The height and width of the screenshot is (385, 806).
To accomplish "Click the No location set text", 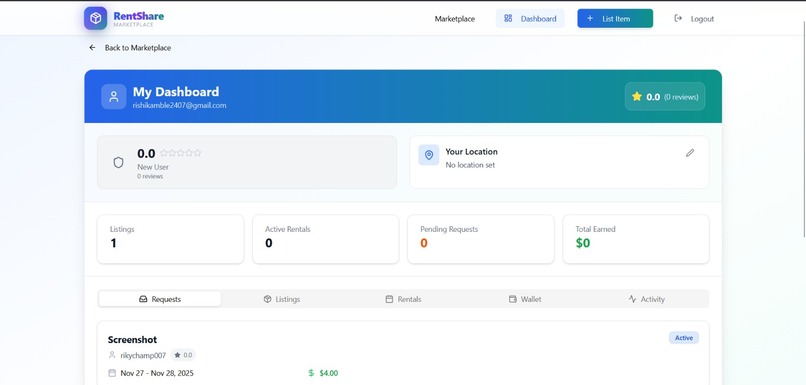I will point(470,165).
